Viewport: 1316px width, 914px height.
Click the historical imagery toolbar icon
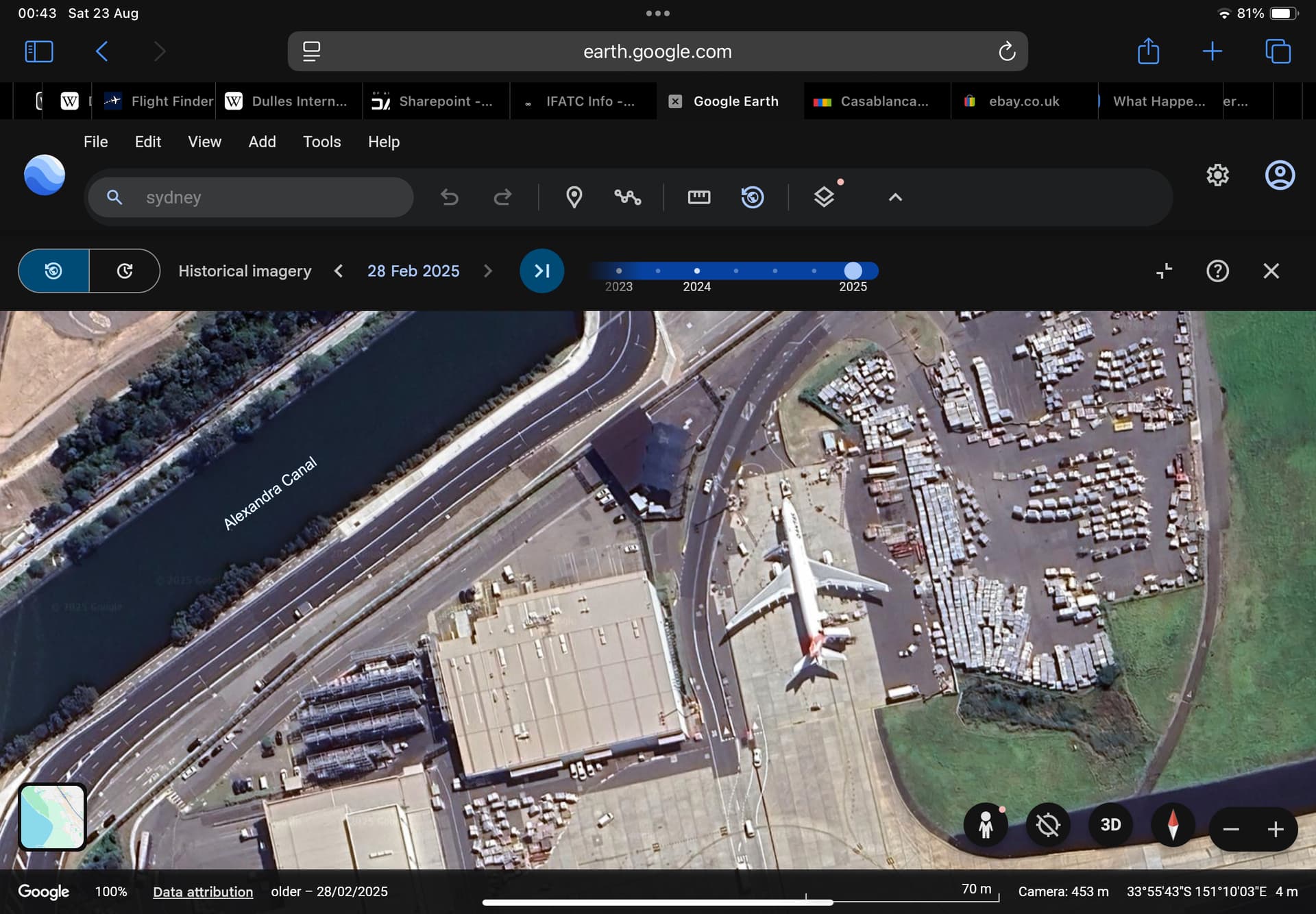(753, 197)
